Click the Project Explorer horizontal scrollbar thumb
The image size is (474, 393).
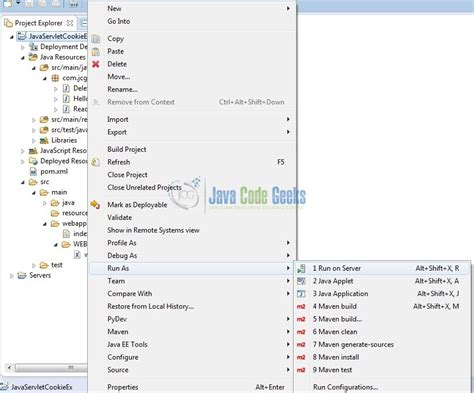(52, 368)
